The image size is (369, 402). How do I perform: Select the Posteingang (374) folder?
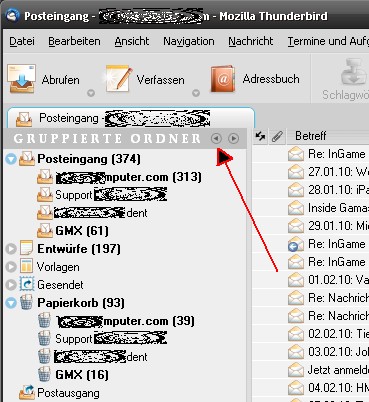89,159
